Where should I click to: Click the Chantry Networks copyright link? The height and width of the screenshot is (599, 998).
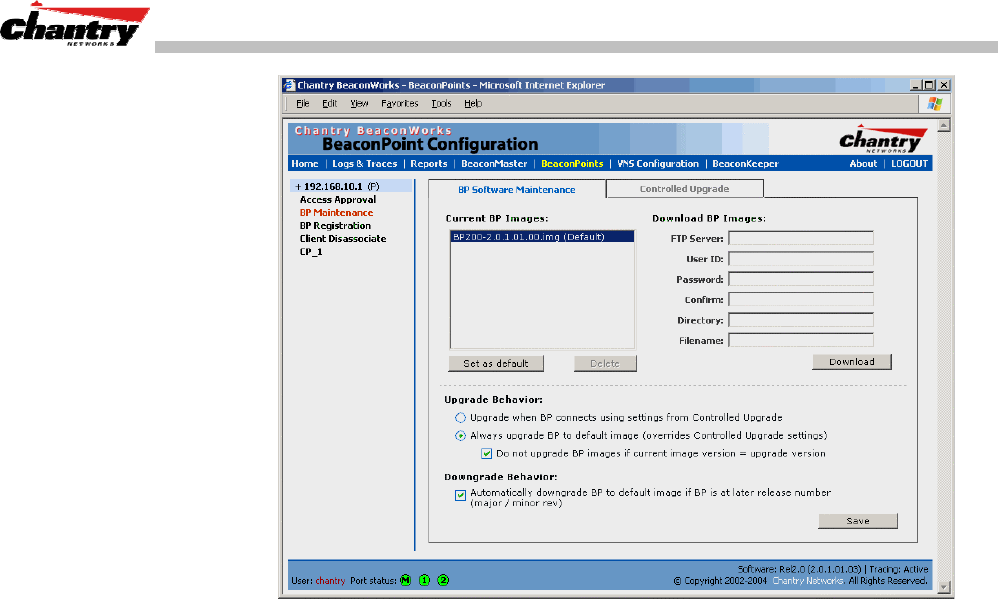[808, 581]
